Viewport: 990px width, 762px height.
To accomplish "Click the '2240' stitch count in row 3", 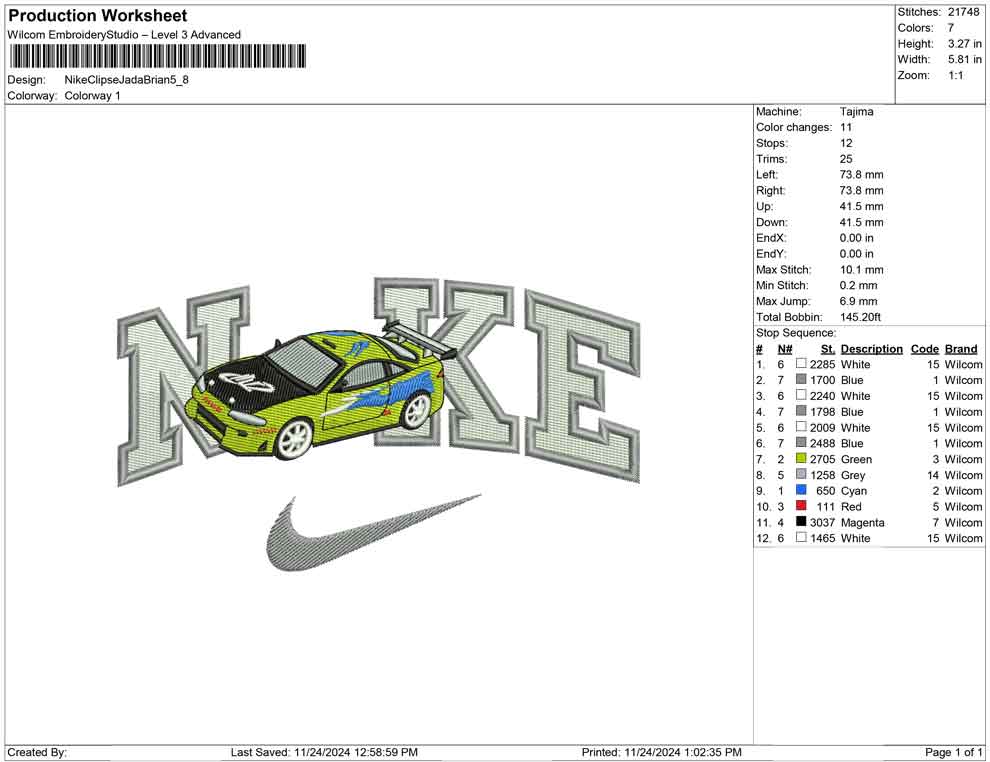I will point(823,396).
